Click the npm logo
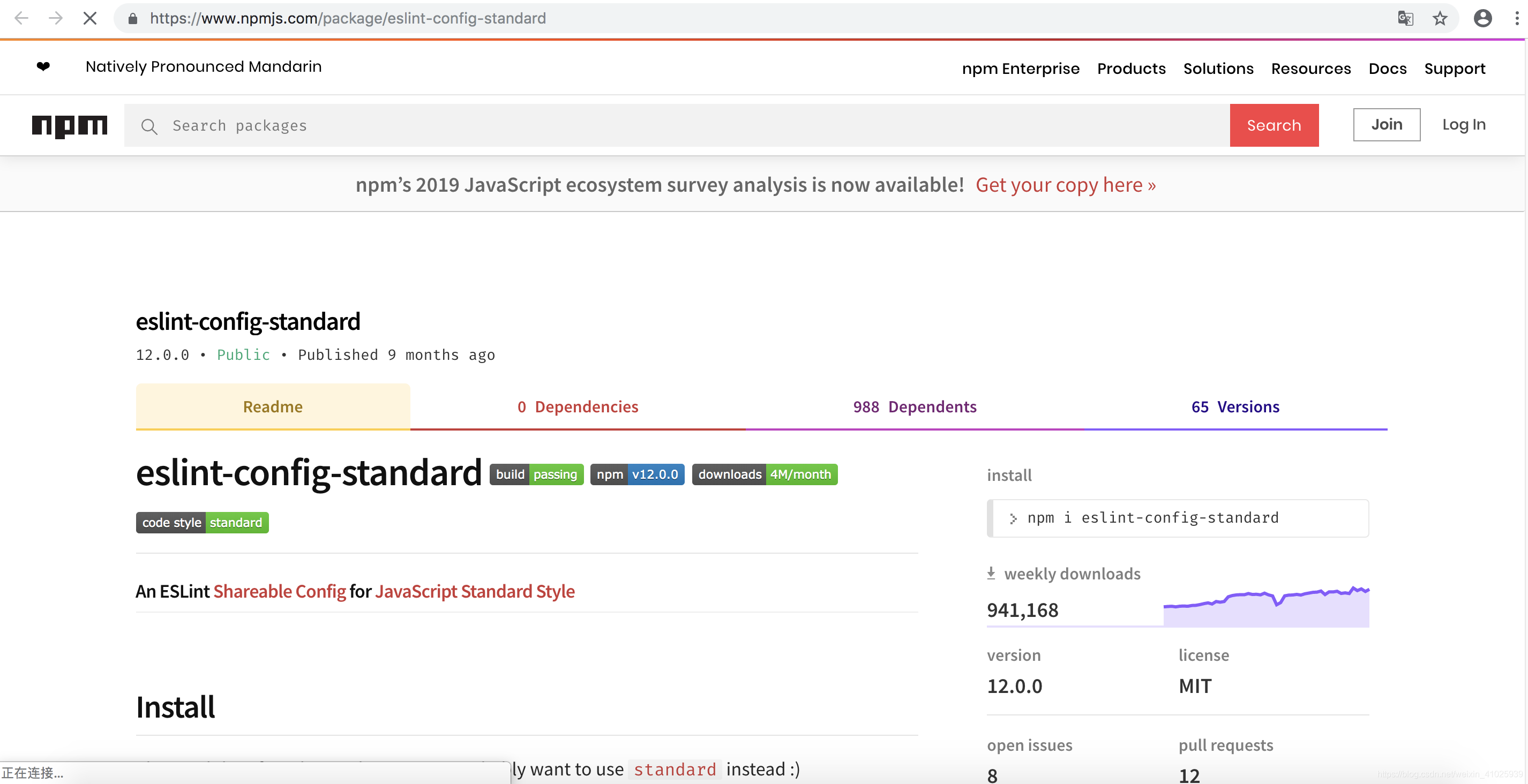 click(70, 126)
